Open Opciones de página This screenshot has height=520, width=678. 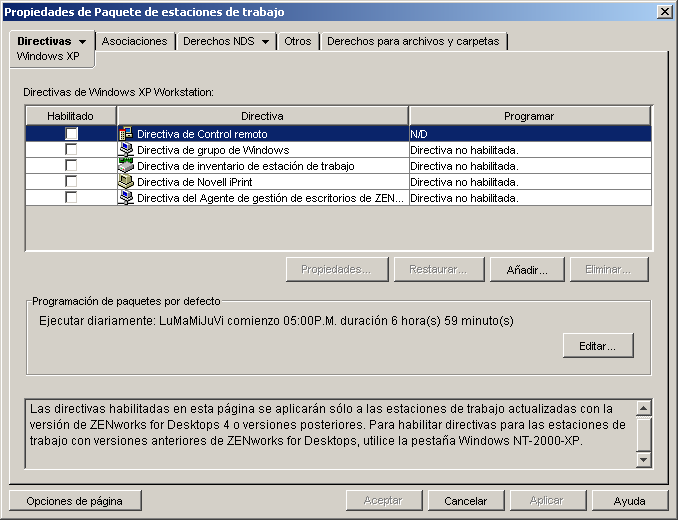(75, 501)
